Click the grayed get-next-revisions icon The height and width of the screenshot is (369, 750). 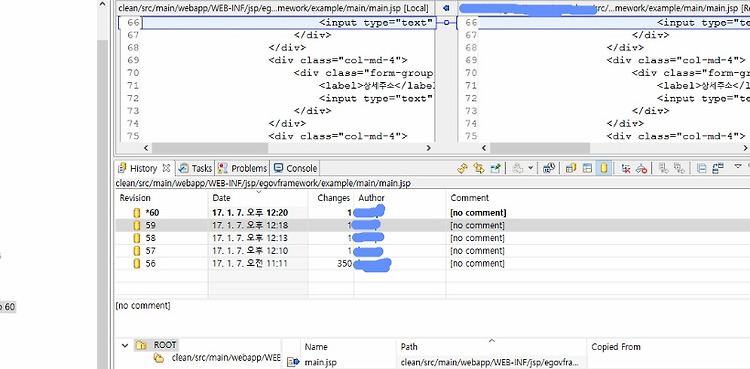663,168
